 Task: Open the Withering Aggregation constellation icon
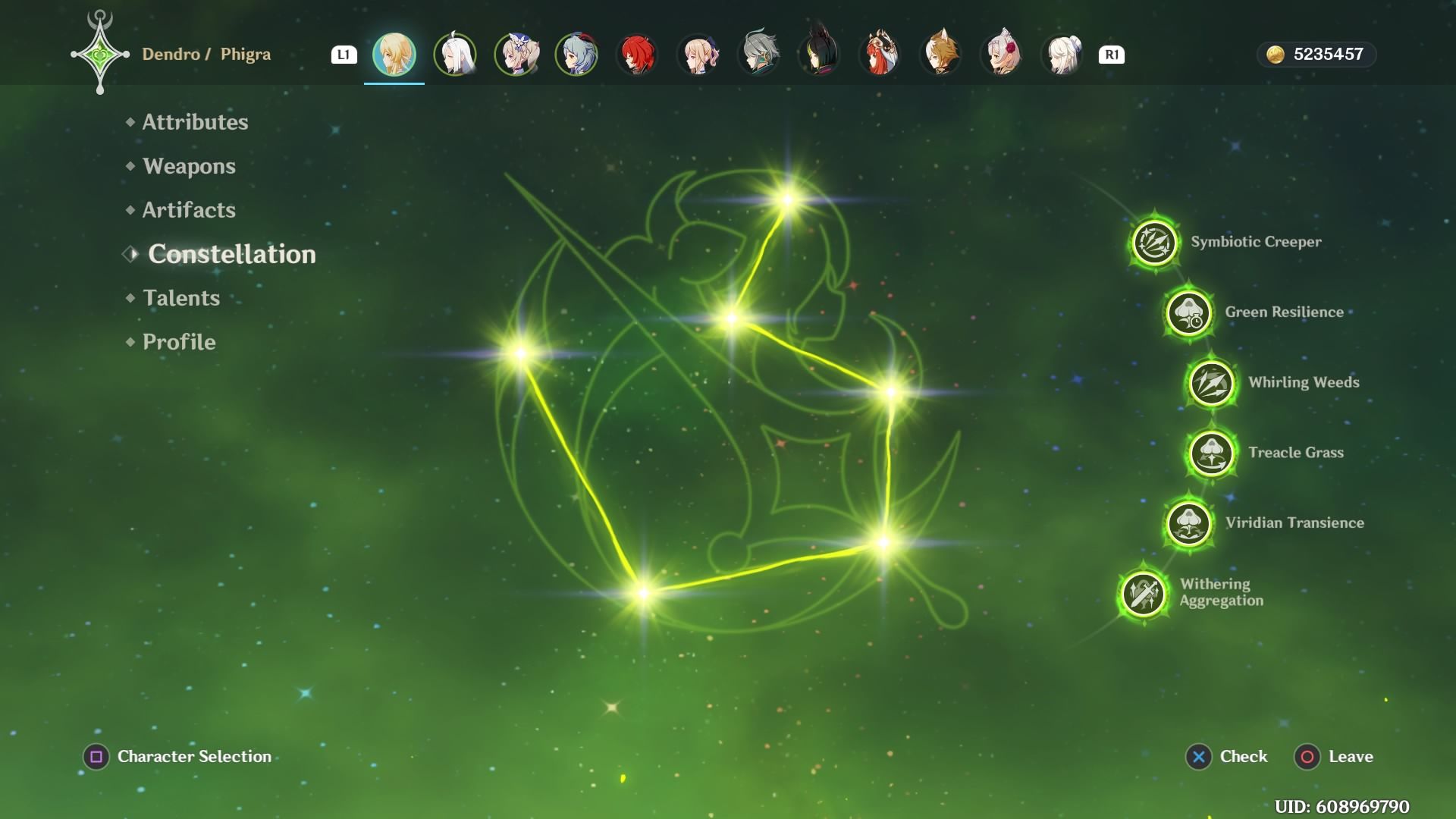click(1143, 593)
